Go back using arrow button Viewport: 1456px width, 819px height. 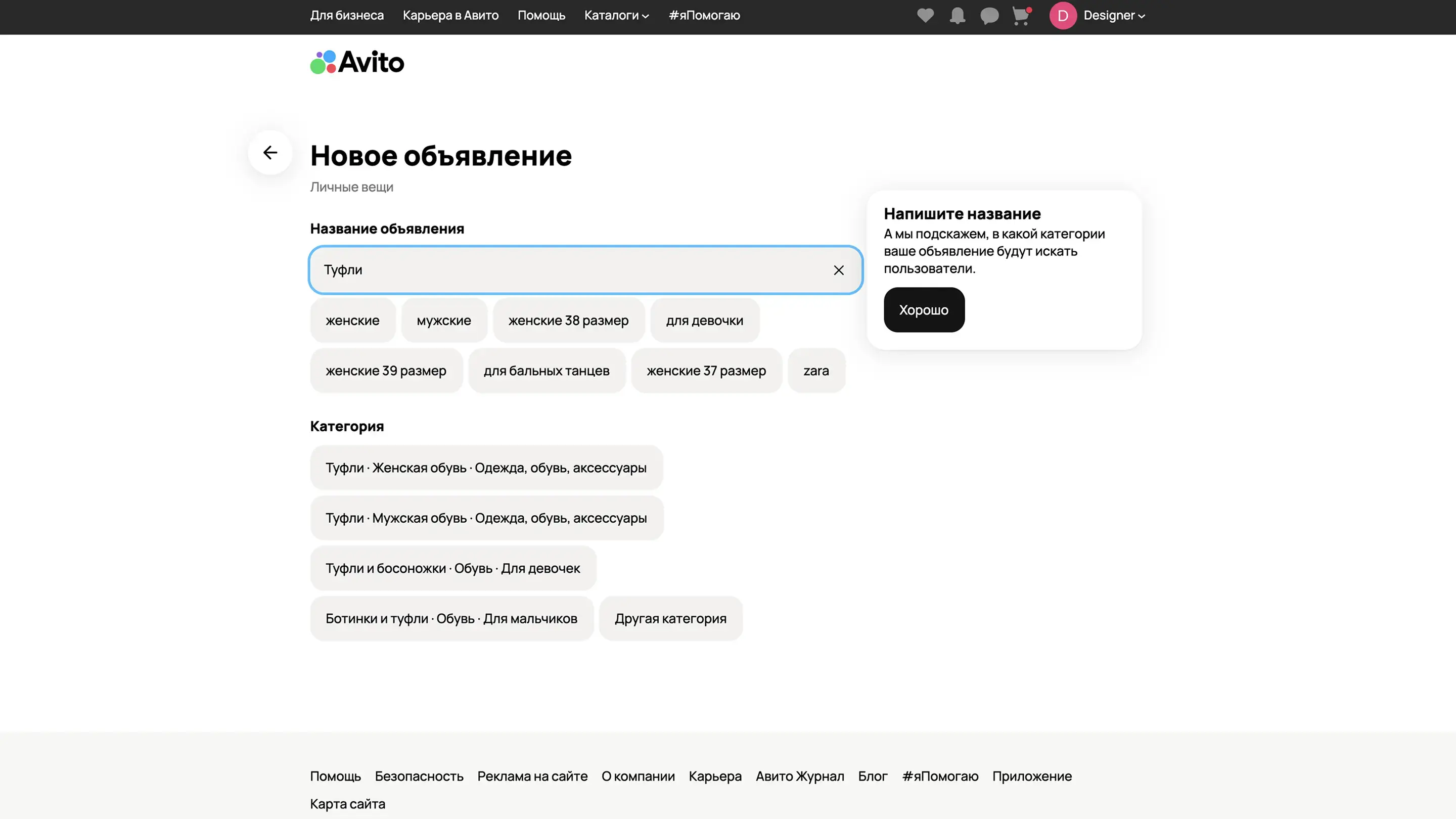tap(270, 153)
